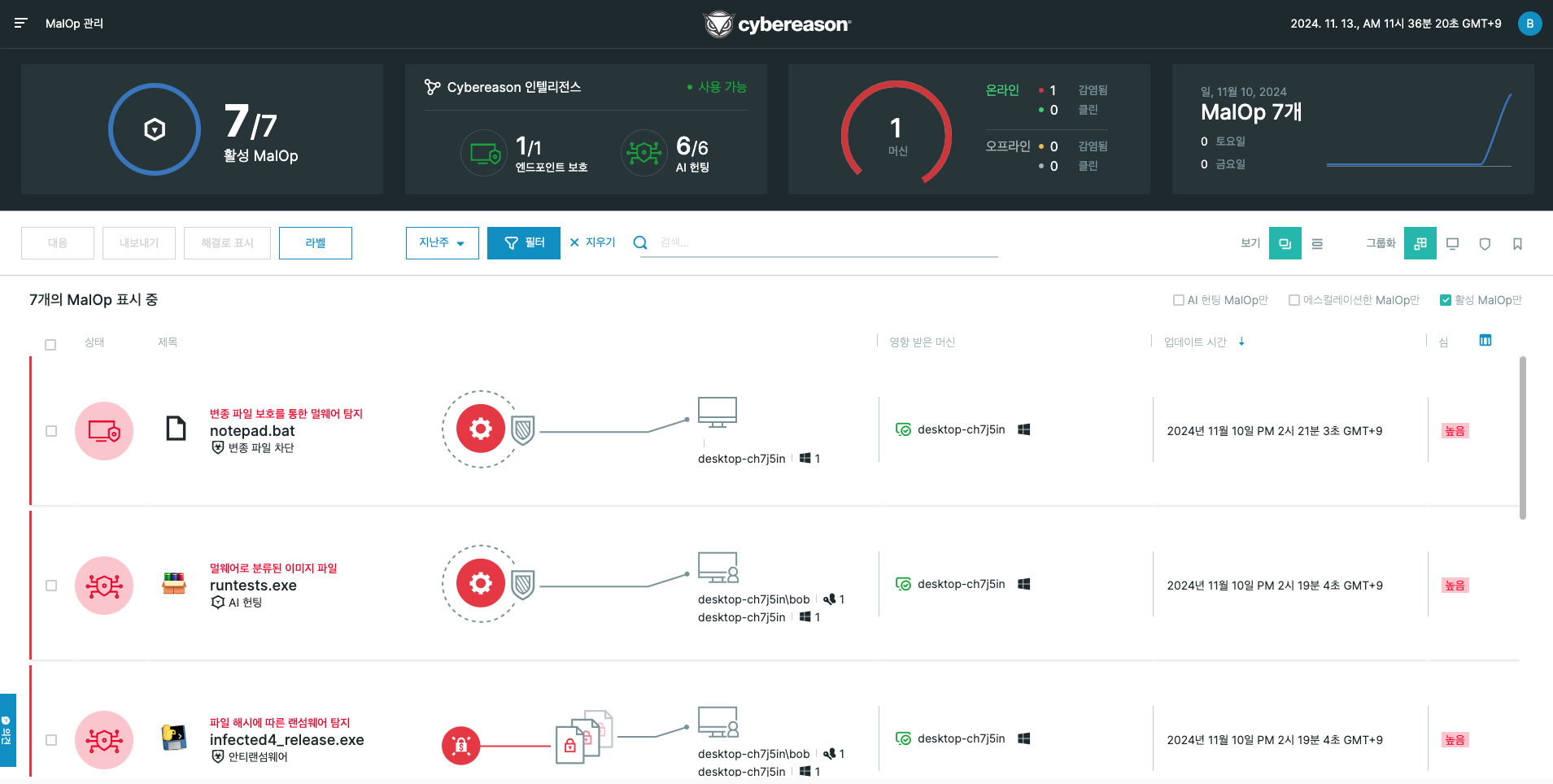Select grouping by hierarchy icon
Screen dimensions: 1553x784
click(x=1420, y=243)
